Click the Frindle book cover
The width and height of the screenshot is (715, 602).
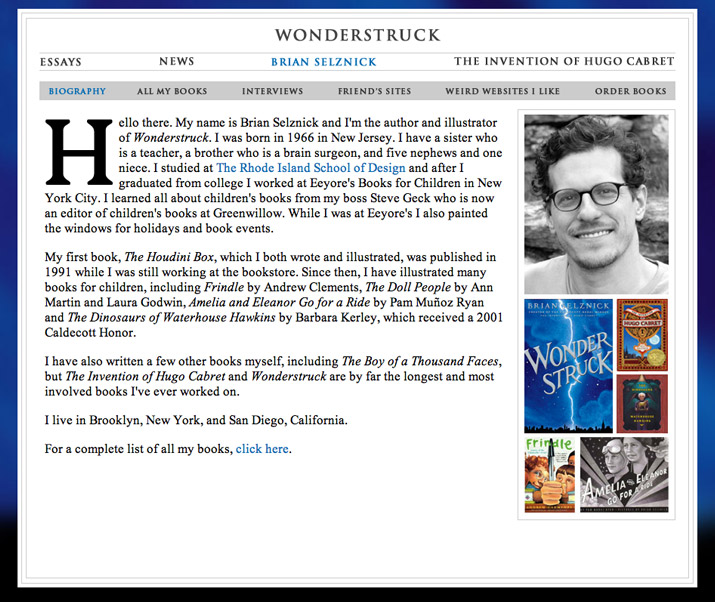(549, 475)
